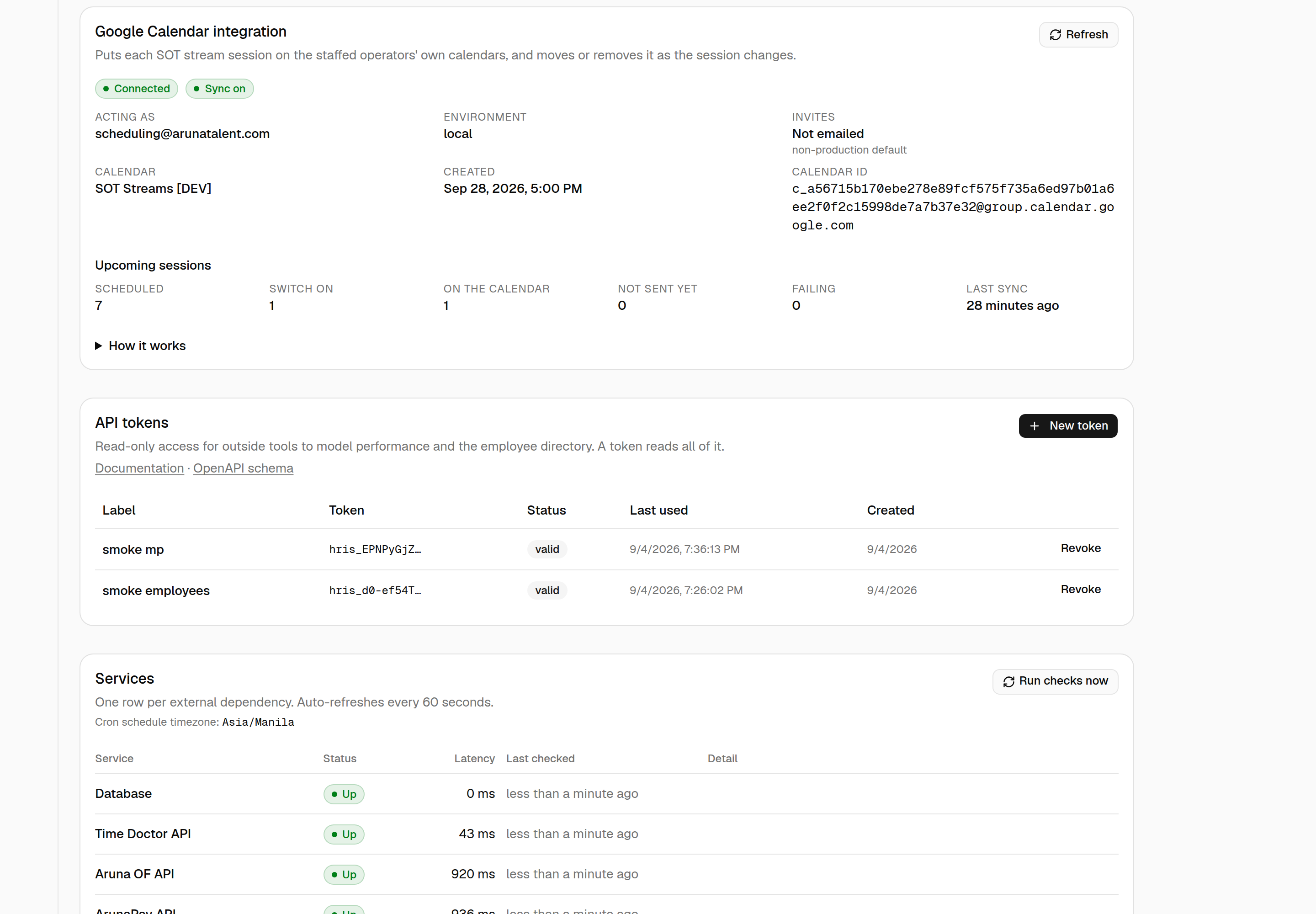1316x914 pixels.
Task: Click the Token column header
Action: [x=346, y=511]
